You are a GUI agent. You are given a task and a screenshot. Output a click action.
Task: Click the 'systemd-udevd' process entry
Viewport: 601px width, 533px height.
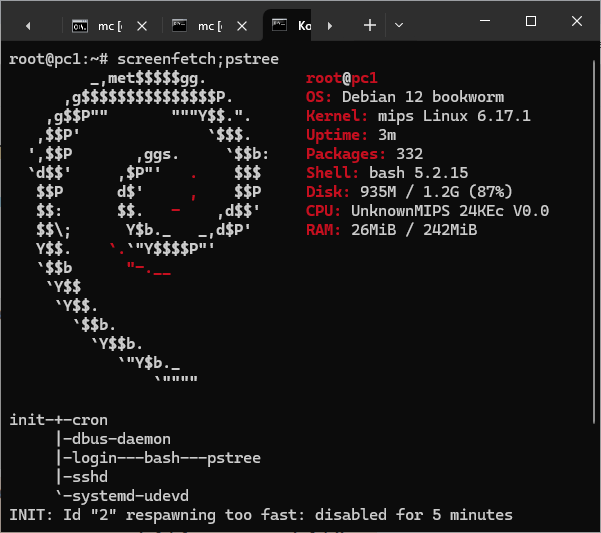[130, 496]
